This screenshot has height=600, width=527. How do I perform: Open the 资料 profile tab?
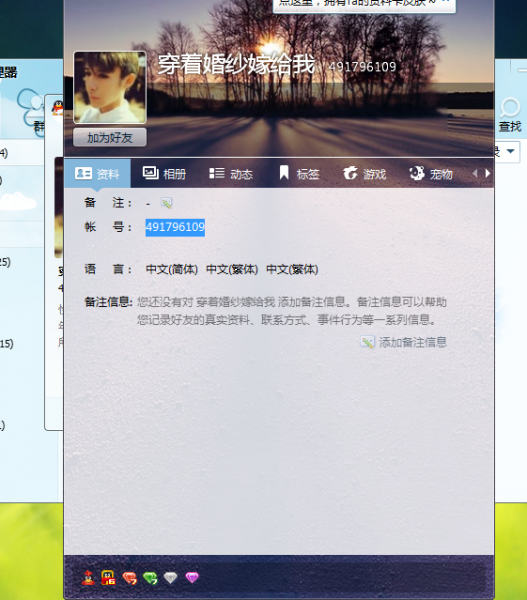click(x=97, y=173)
